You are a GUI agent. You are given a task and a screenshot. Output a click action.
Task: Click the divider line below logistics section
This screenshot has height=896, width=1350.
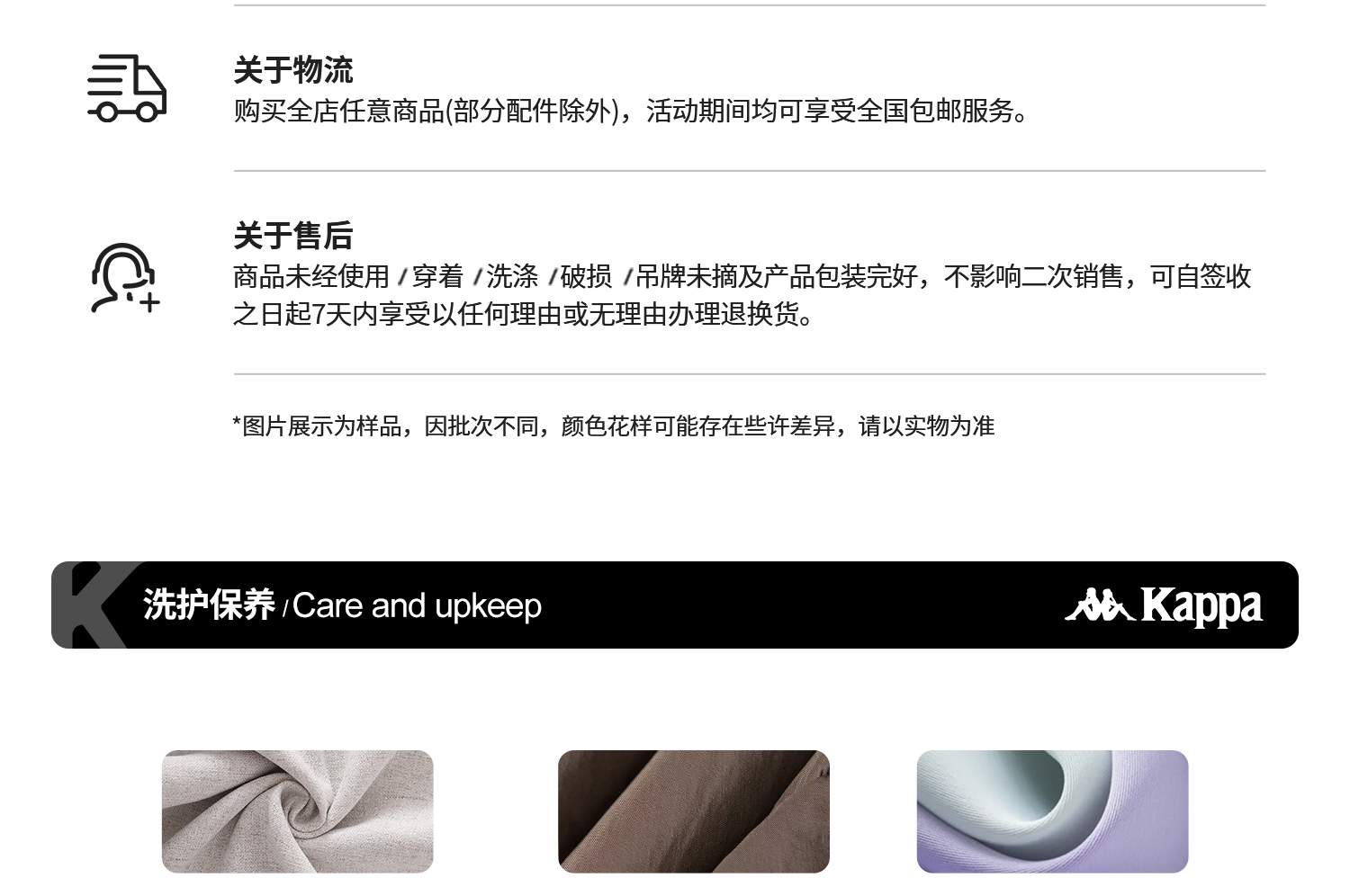[x=750, y=170]
